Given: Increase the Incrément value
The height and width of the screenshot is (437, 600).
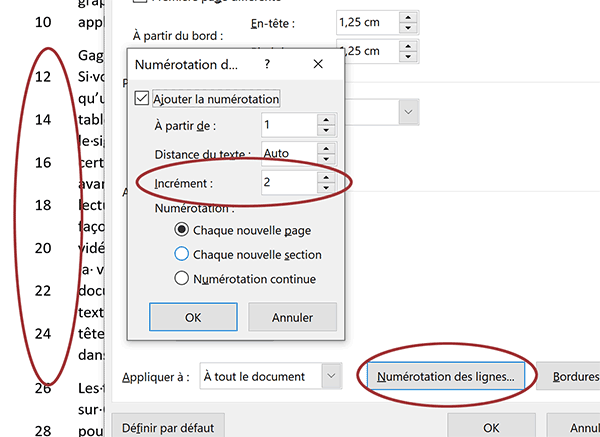Looking at the screenshot, I should pyautogui.click(x=326, y=177).
